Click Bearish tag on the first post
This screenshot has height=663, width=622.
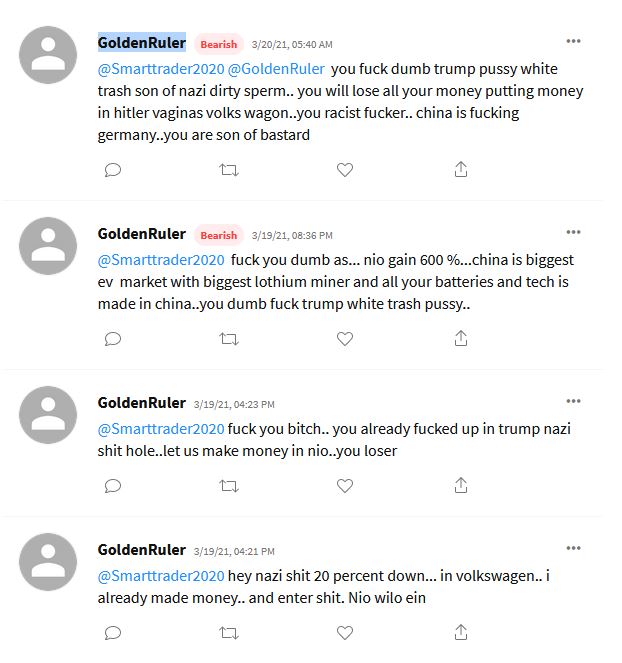[x=218, y=44]
